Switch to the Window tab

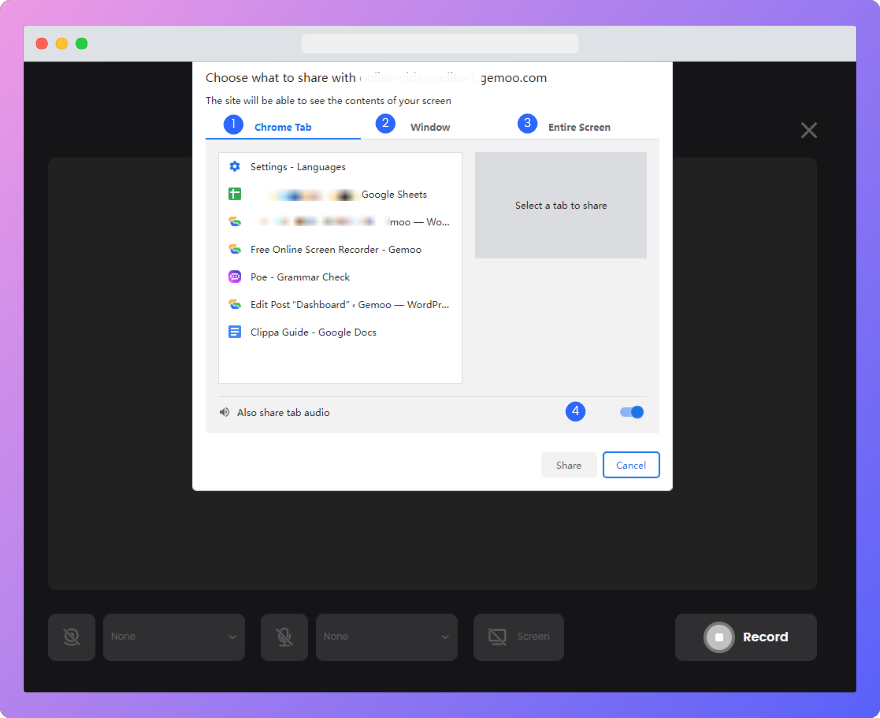(430, 127)
